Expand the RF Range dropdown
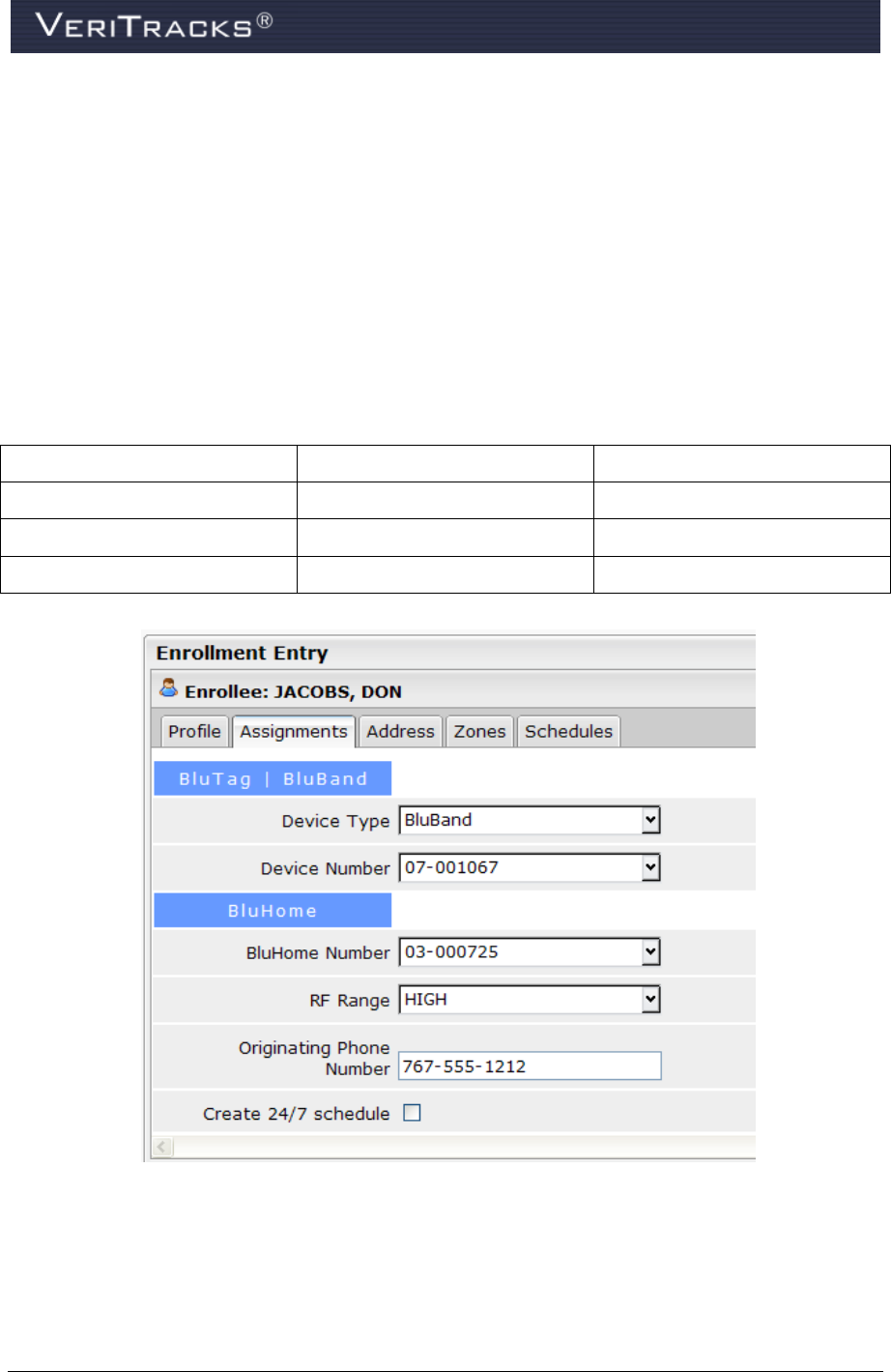891x1372 pixels. (x=530, y=1000)
